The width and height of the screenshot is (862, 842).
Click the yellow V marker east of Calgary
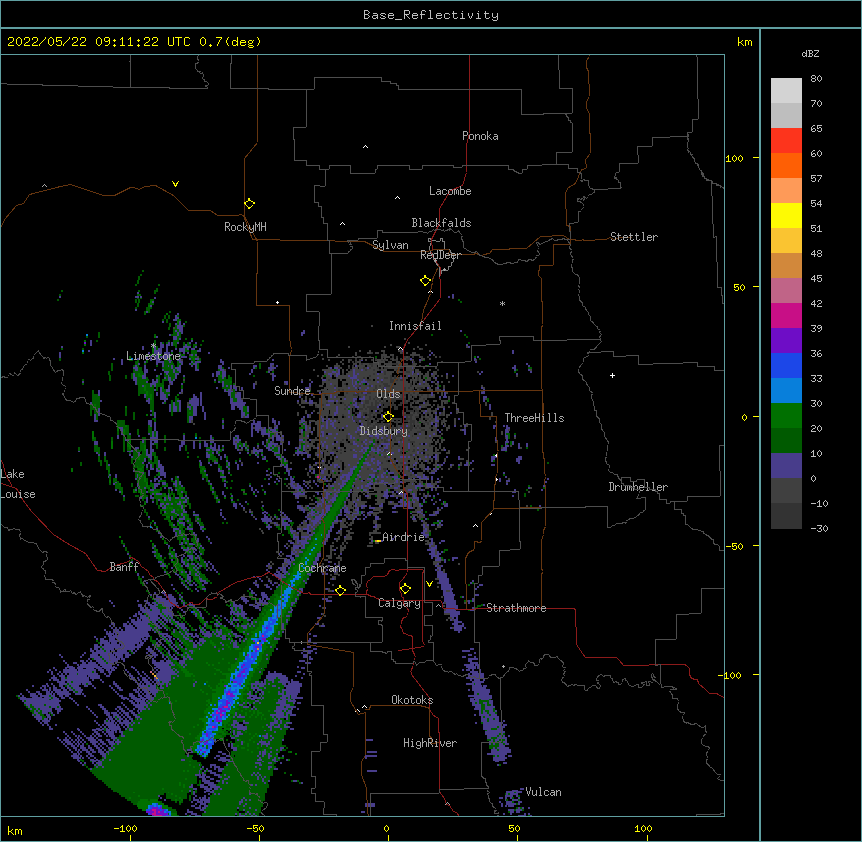(429, 584)
